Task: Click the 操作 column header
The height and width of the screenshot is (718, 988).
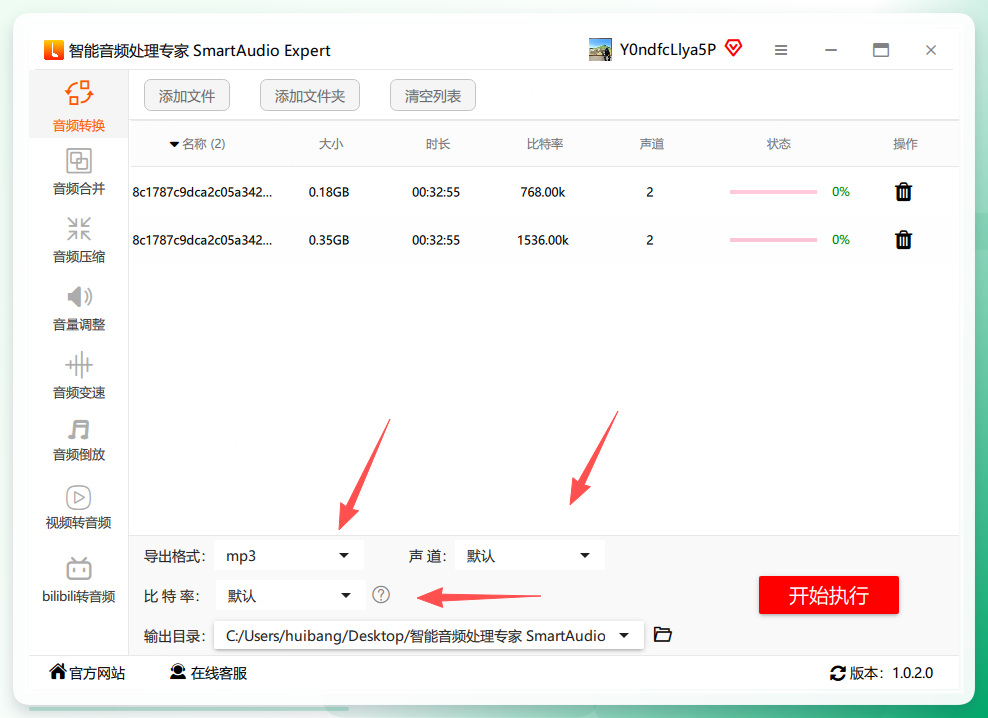Action: click(x=905, y=144)
